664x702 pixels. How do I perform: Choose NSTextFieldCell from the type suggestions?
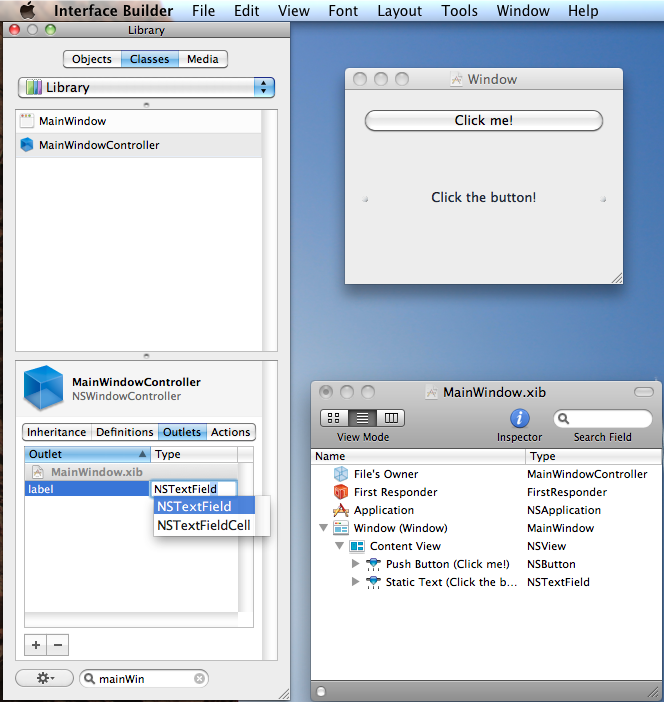click(x=204, y=525)
